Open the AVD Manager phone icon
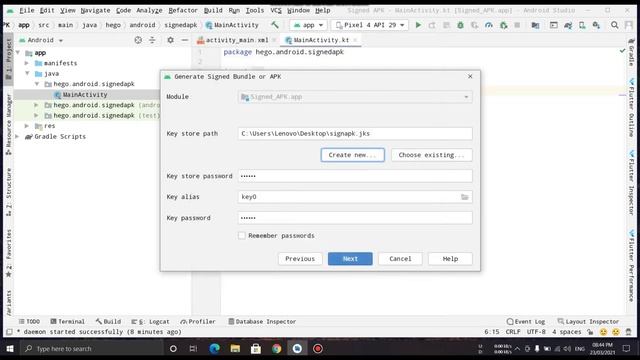Viewport: 640px width, 360px height. pos(582,25)
